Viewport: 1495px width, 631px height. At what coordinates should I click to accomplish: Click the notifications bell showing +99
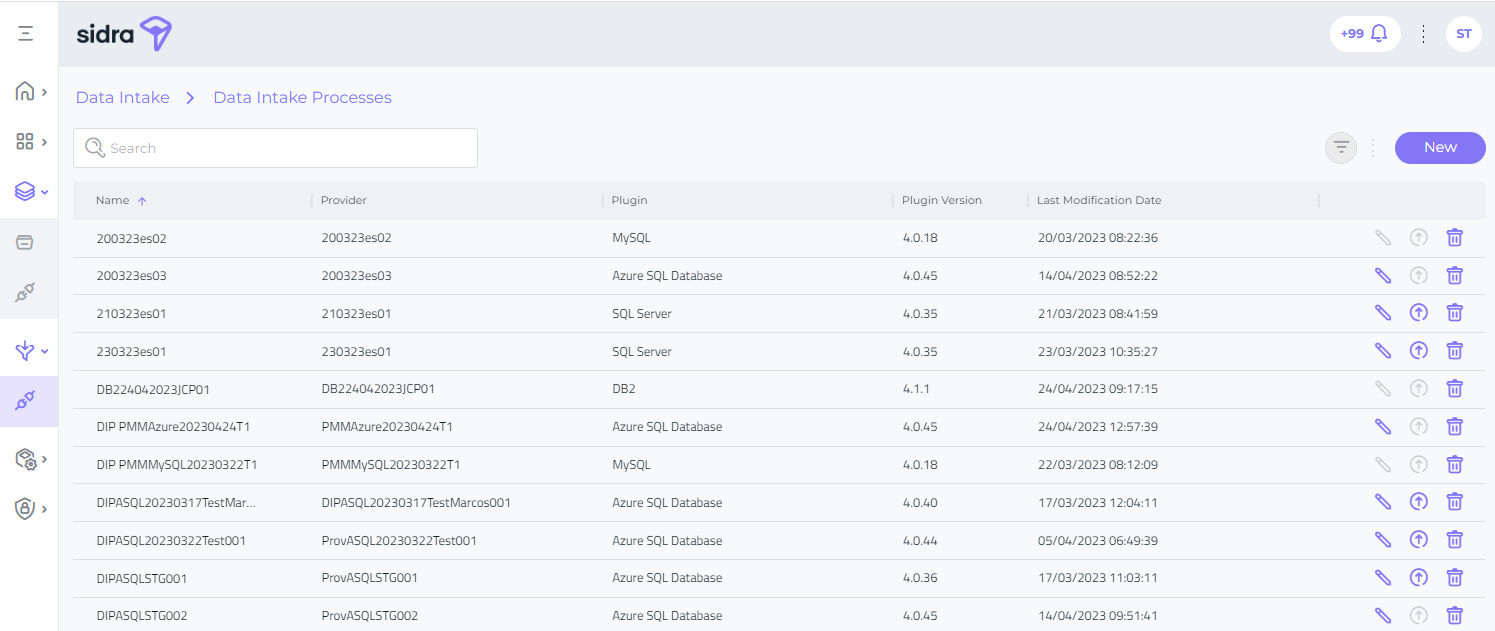[1365, 34]
